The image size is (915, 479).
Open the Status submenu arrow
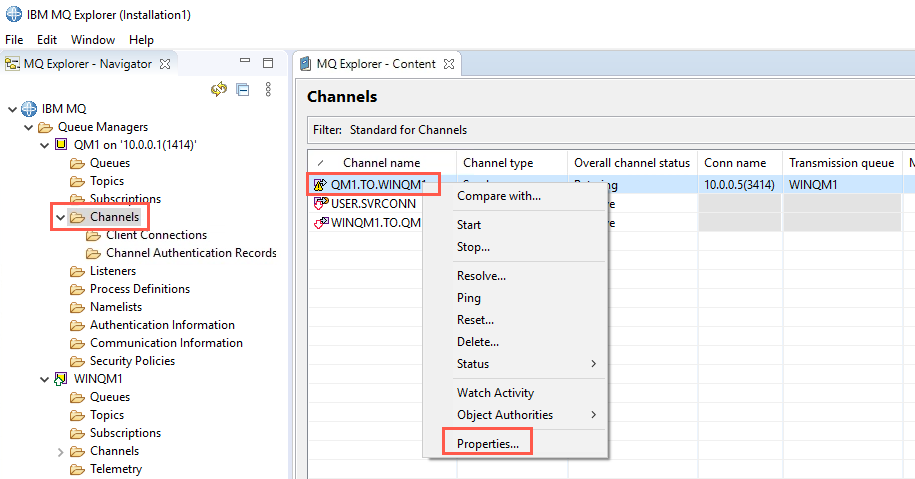[593, 364]
